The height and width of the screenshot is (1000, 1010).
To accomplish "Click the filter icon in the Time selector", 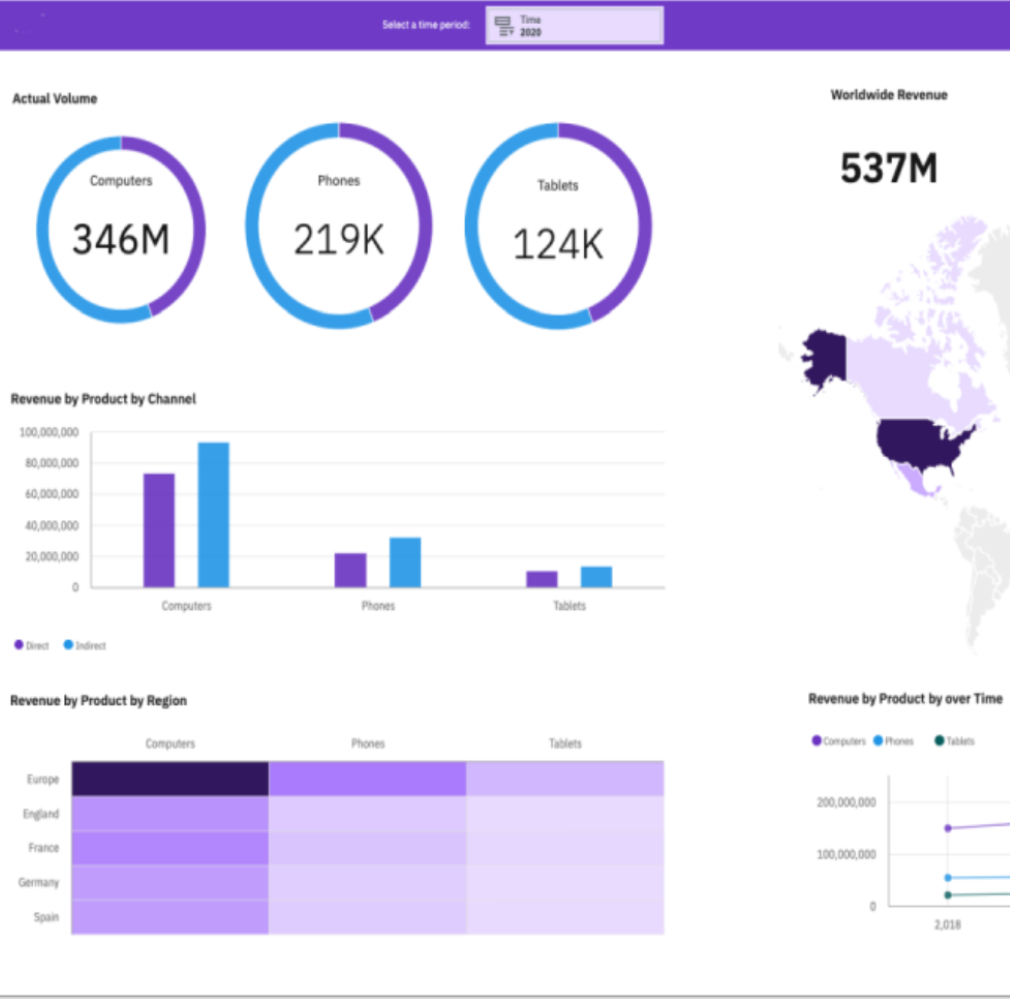I will coord(504,26).
